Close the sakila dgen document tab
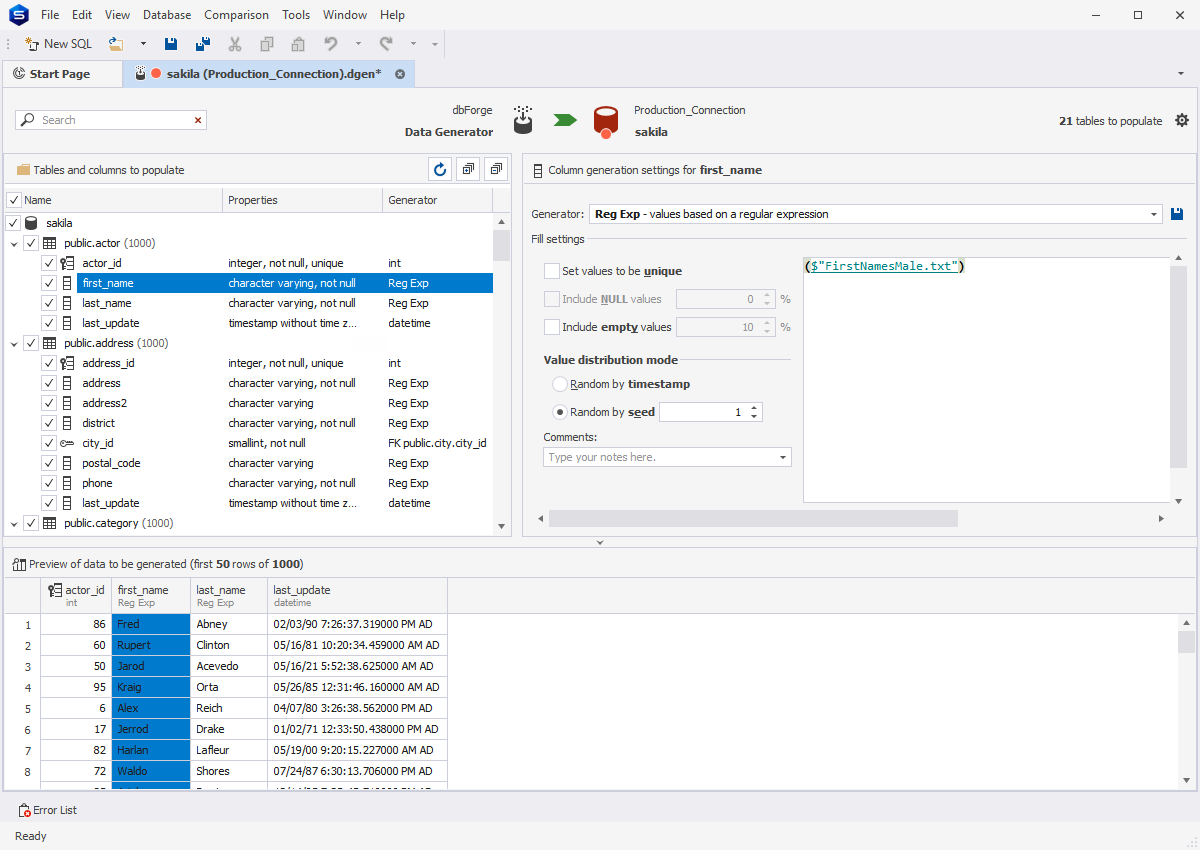Screen dimensions: 1200x850 point(400,74)
